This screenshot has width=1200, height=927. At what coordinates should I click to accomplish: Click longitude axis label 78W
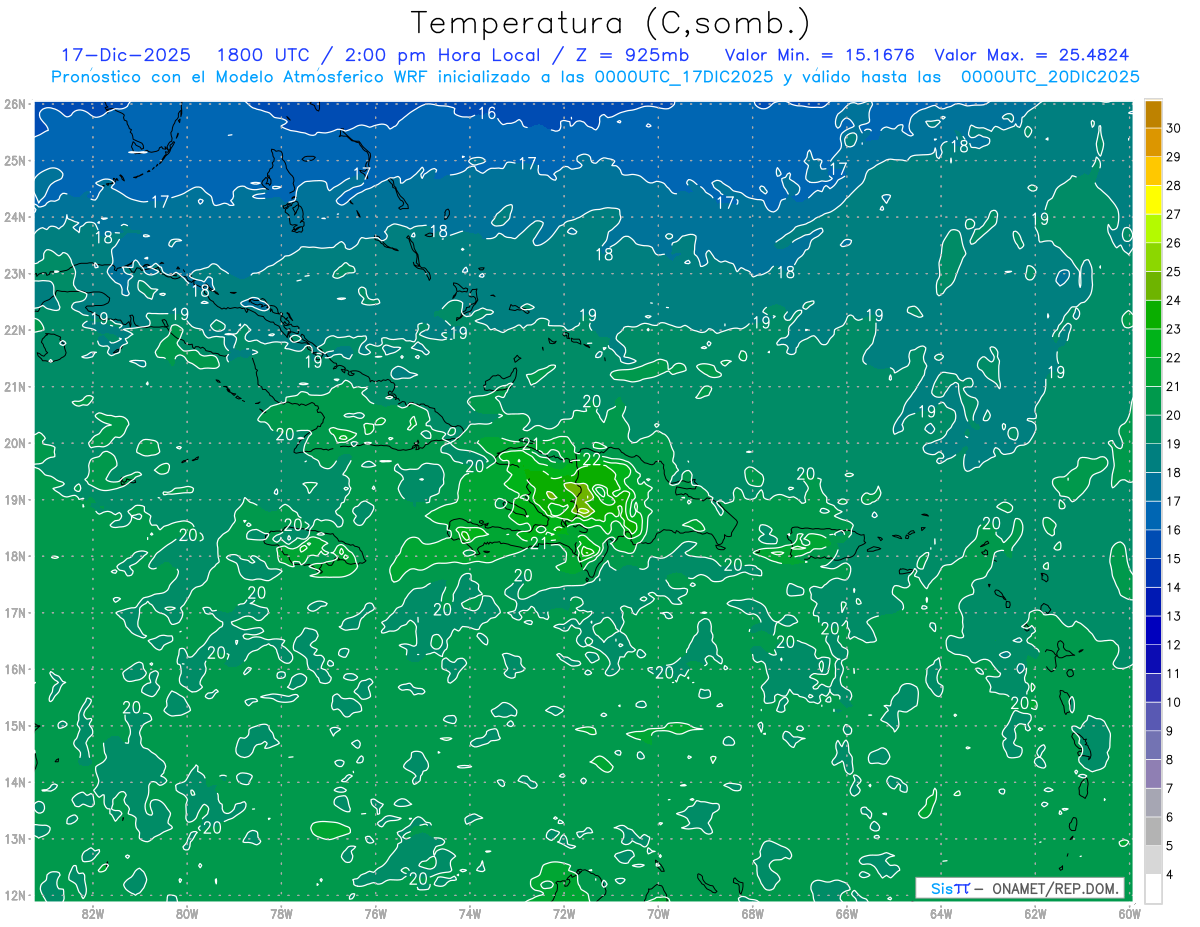pyautogui.click(x=281, y=913)
